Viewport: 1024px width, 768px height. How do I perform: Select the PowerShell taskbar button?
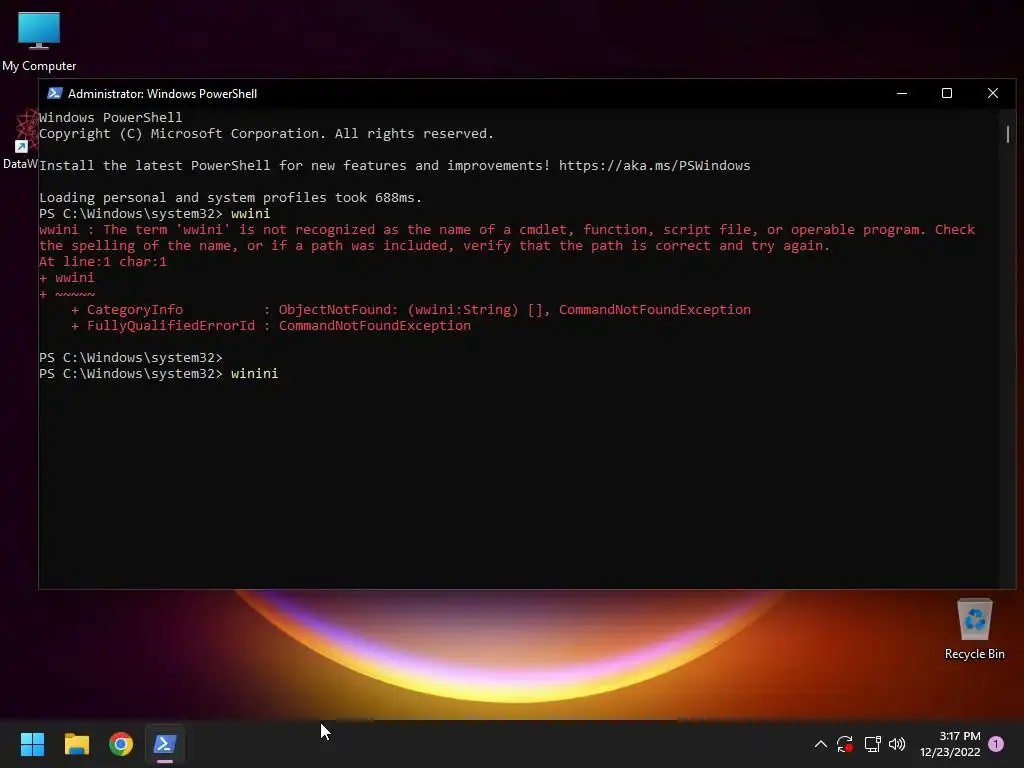[x=165, y=744]
